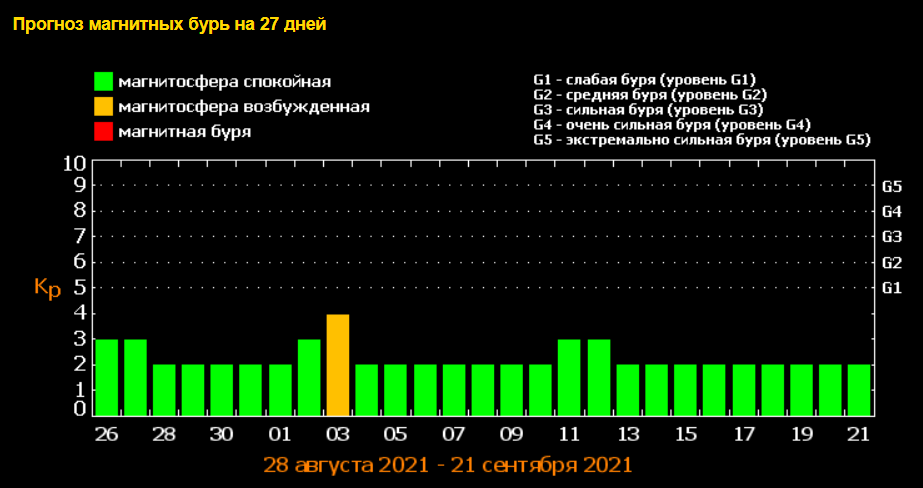Screen dimensions: 923x488
Task: Click the legend text 'магнитная буря'
Action: pos(184,131)
